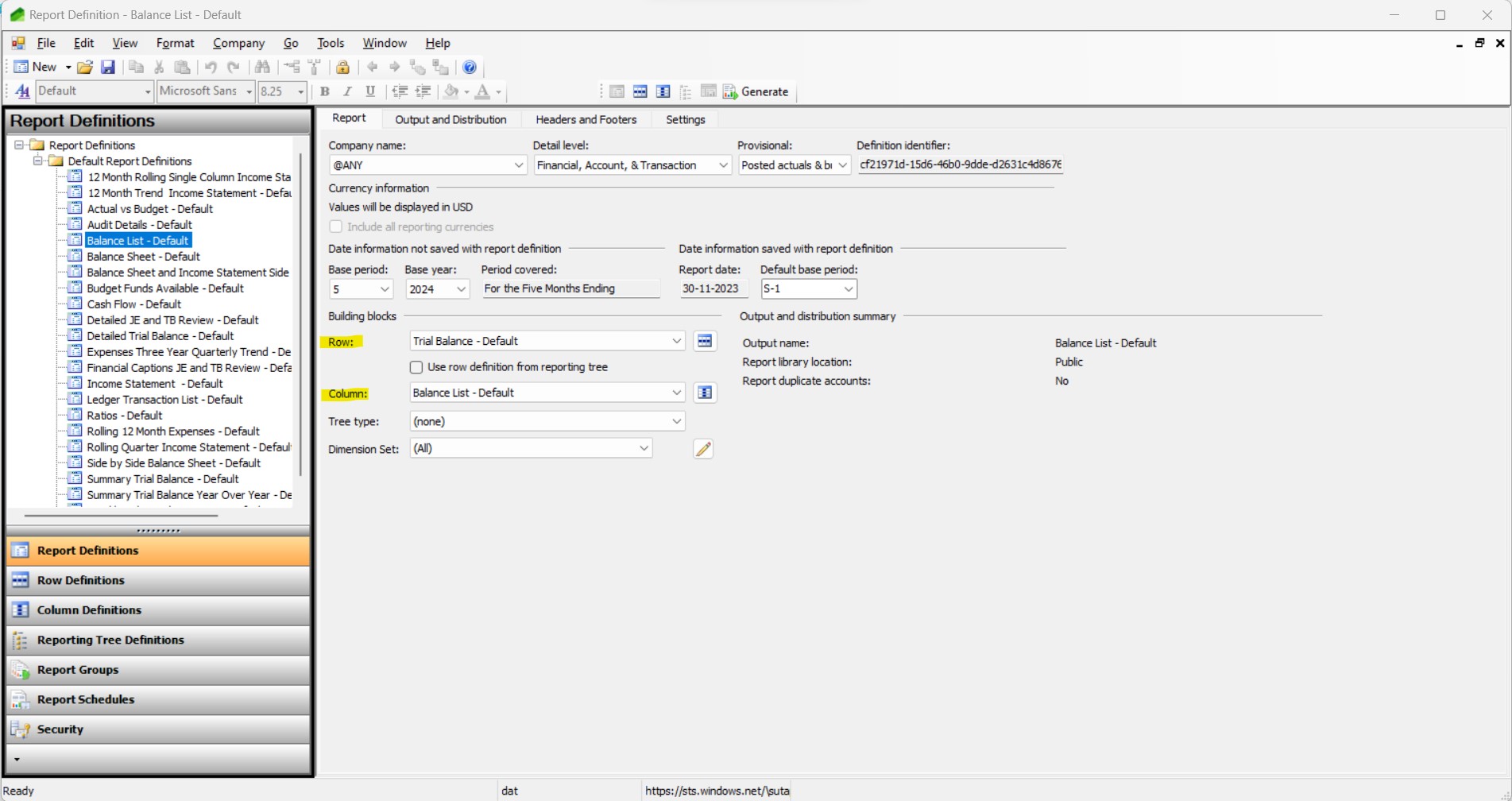Undo the last change from toolbar
Viewport: 1512px width, 801px height.
pos(210,68)
